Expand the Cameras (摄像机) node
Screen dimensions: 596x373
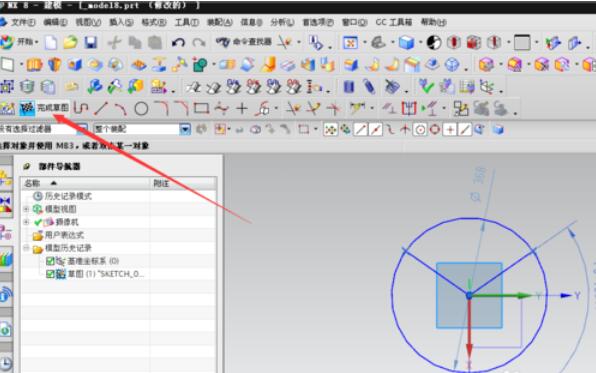coord(26,222)
